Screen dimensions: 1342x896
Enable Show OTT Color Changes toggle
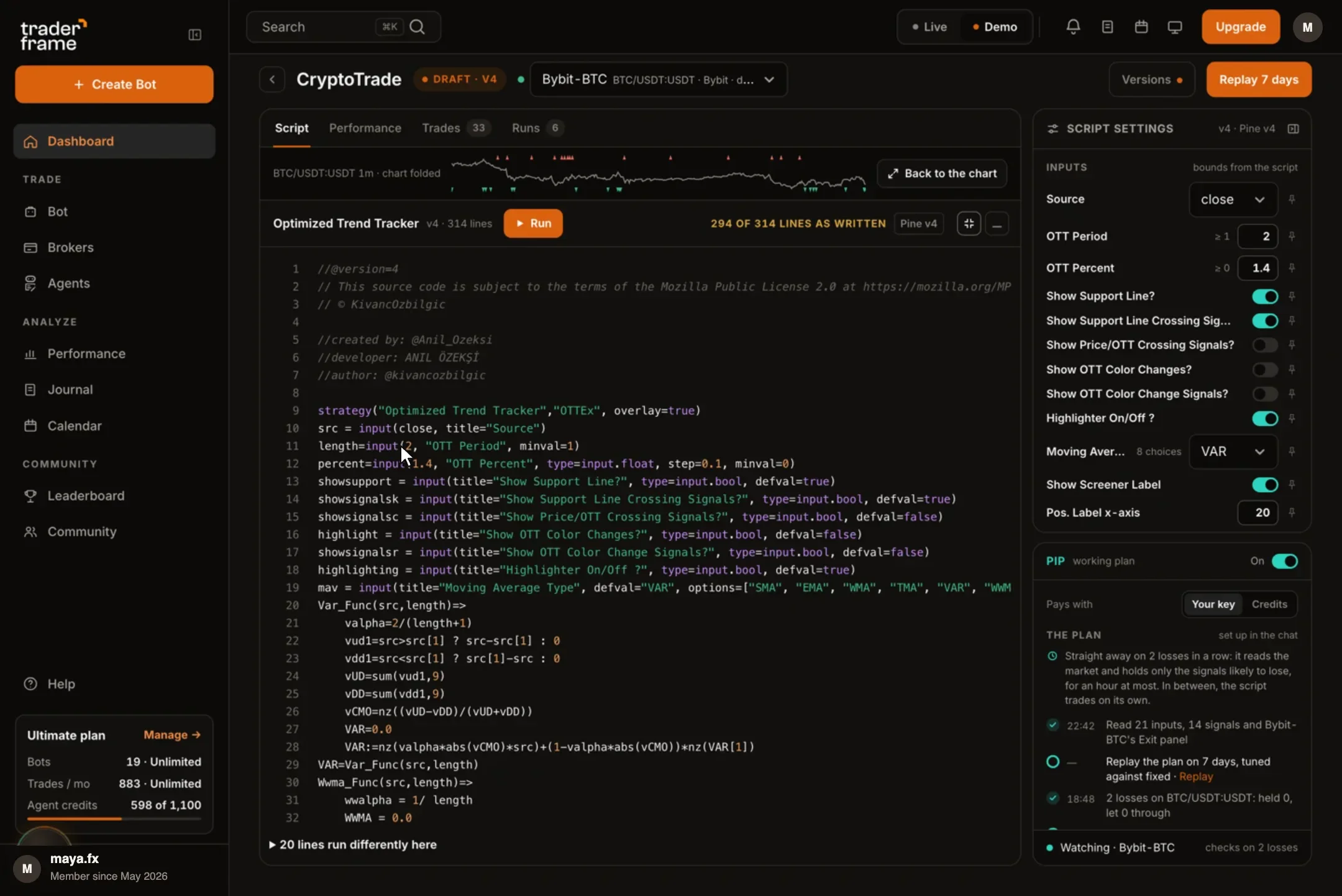pyautogui.click(x=1264, y=370)
